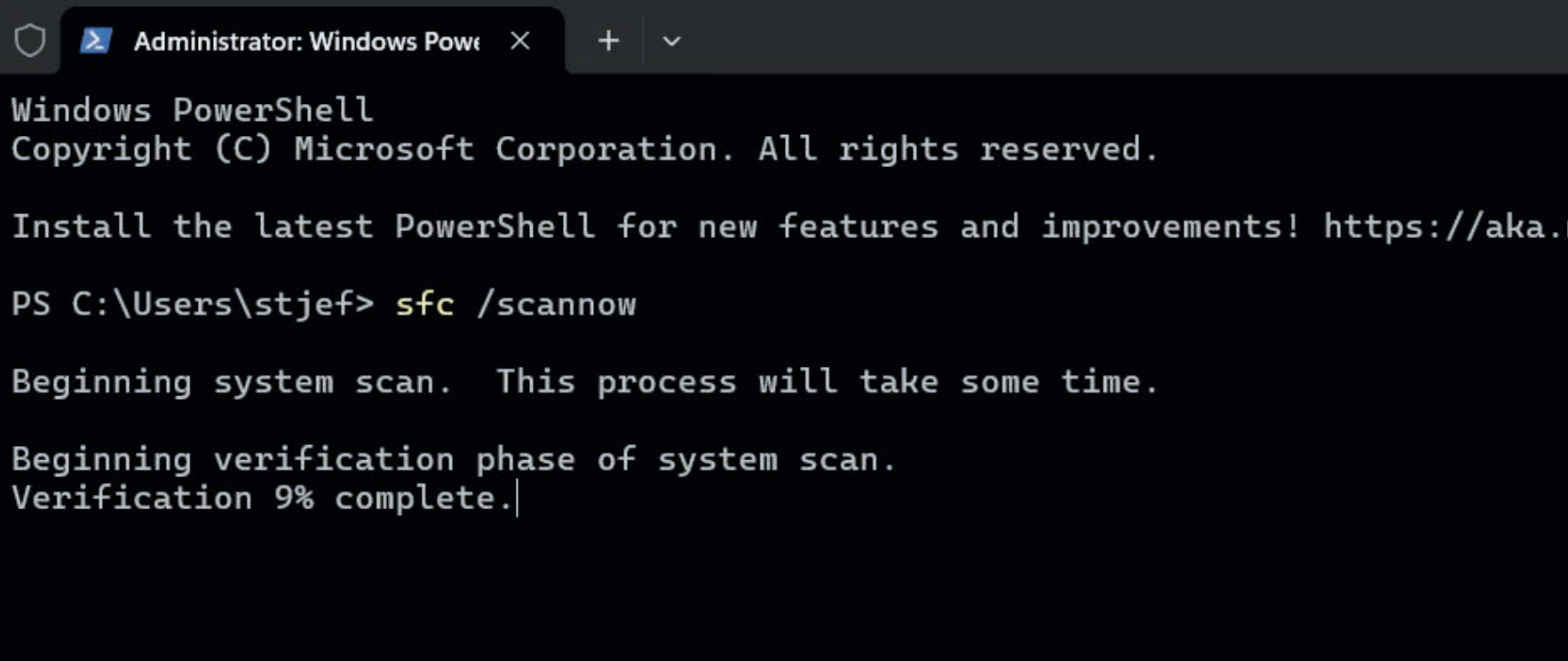1568x661 pixels.
Task: Click the Beginning system scan line
Action: coord(584,382)
